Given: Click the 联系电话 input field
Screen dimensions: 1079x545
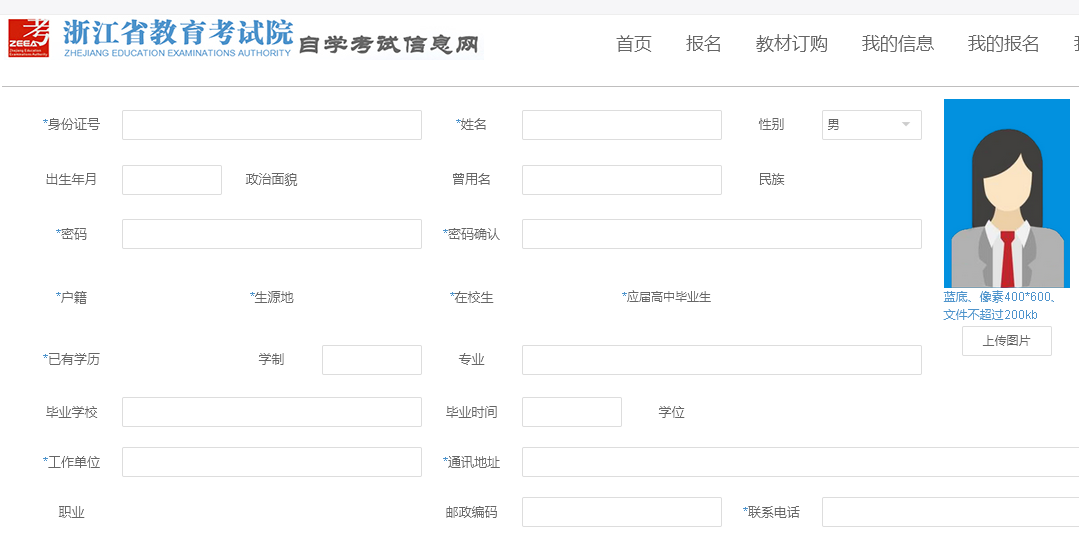Looking at the screenshot, I should point(950,512).
